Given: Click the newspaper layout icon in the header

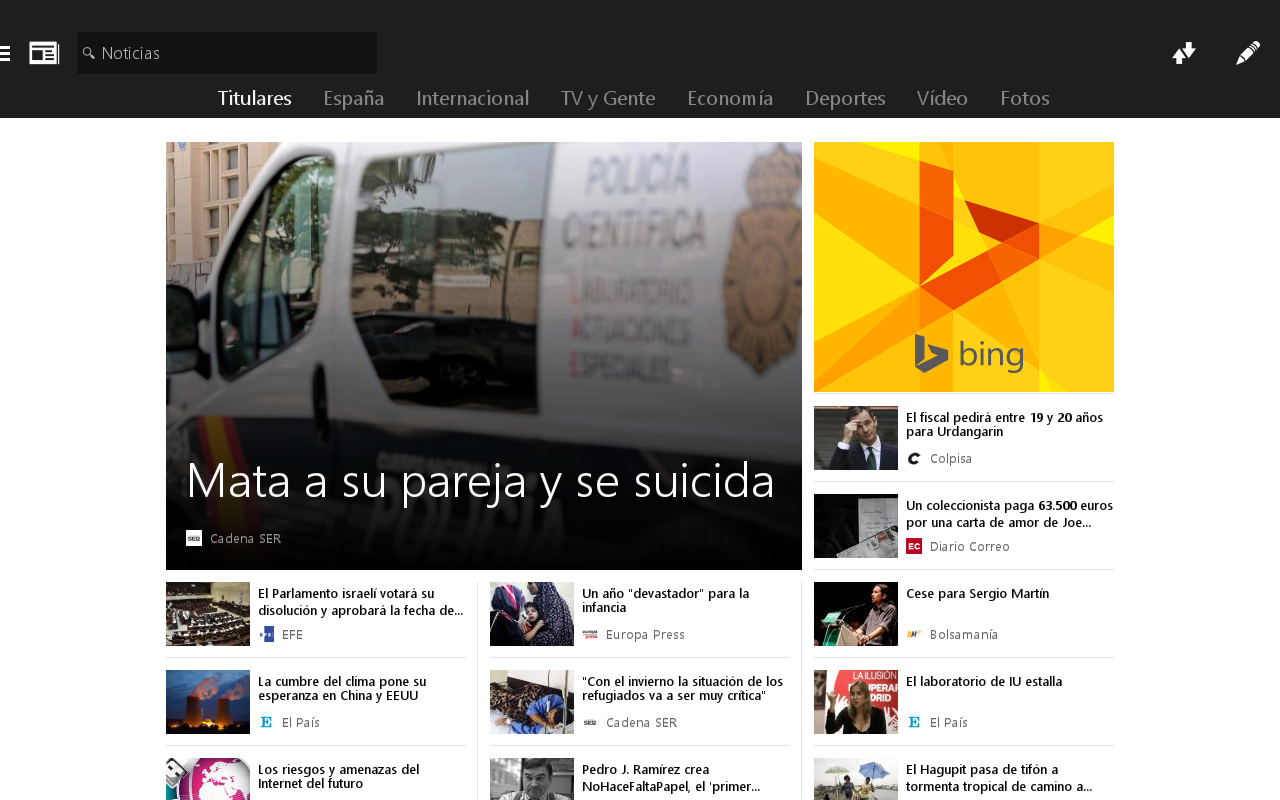Looking at the screenshot, I should [44, 51].
